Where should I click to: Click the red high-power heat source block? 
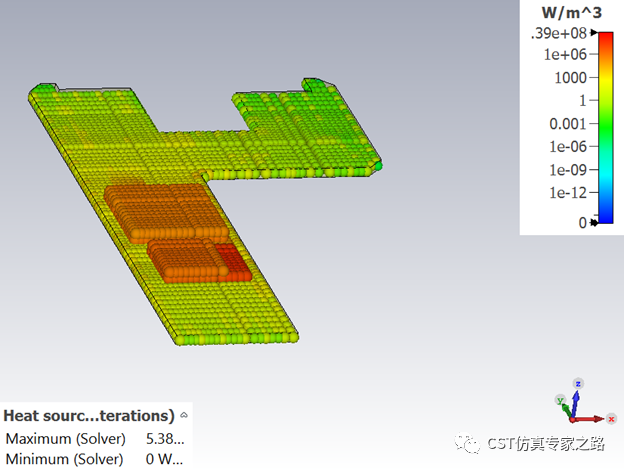click(x=233, y=262)
